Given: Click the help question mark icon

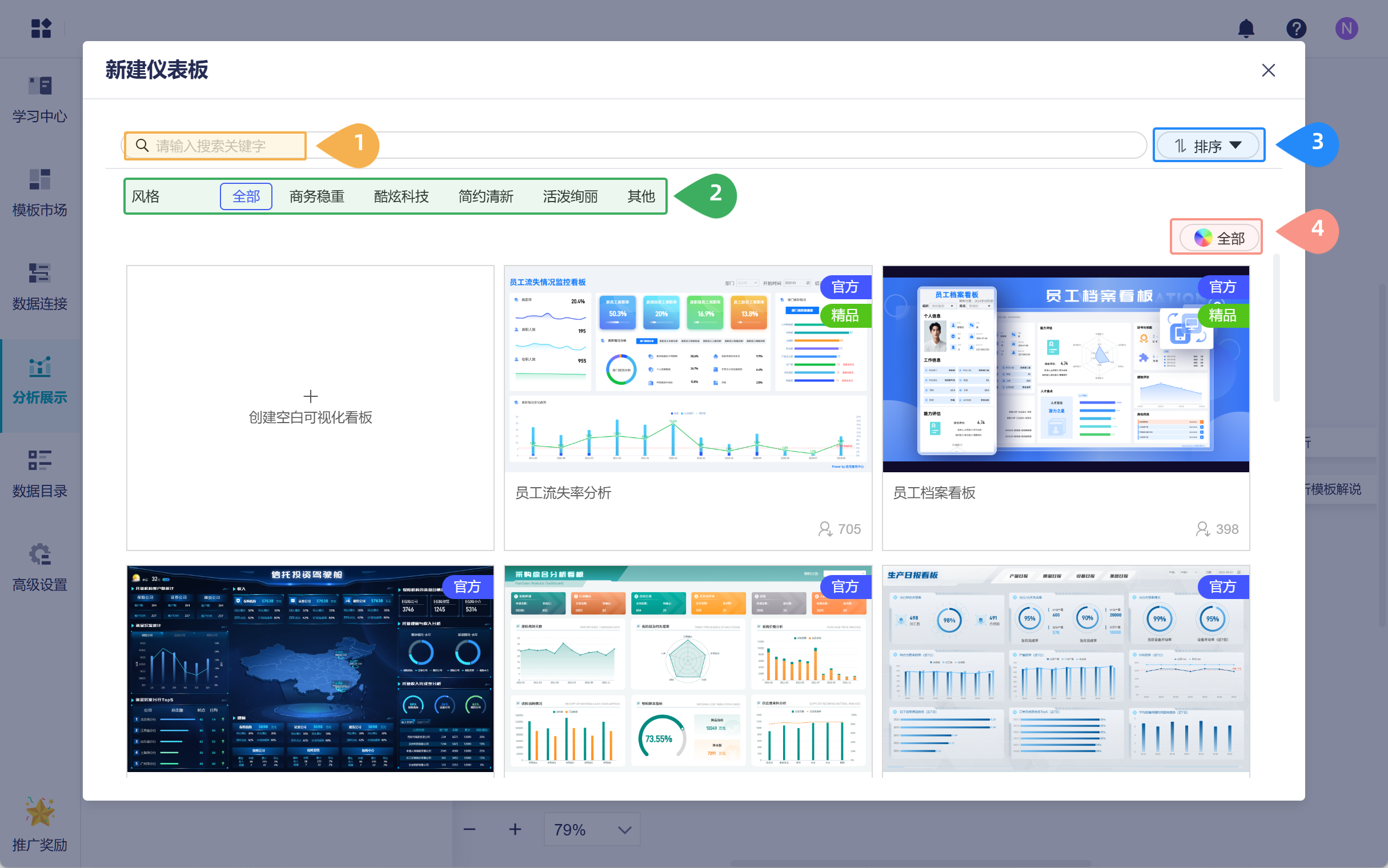Looking at the screenshot, I should pyautogui.click(x=1296, y=28).
